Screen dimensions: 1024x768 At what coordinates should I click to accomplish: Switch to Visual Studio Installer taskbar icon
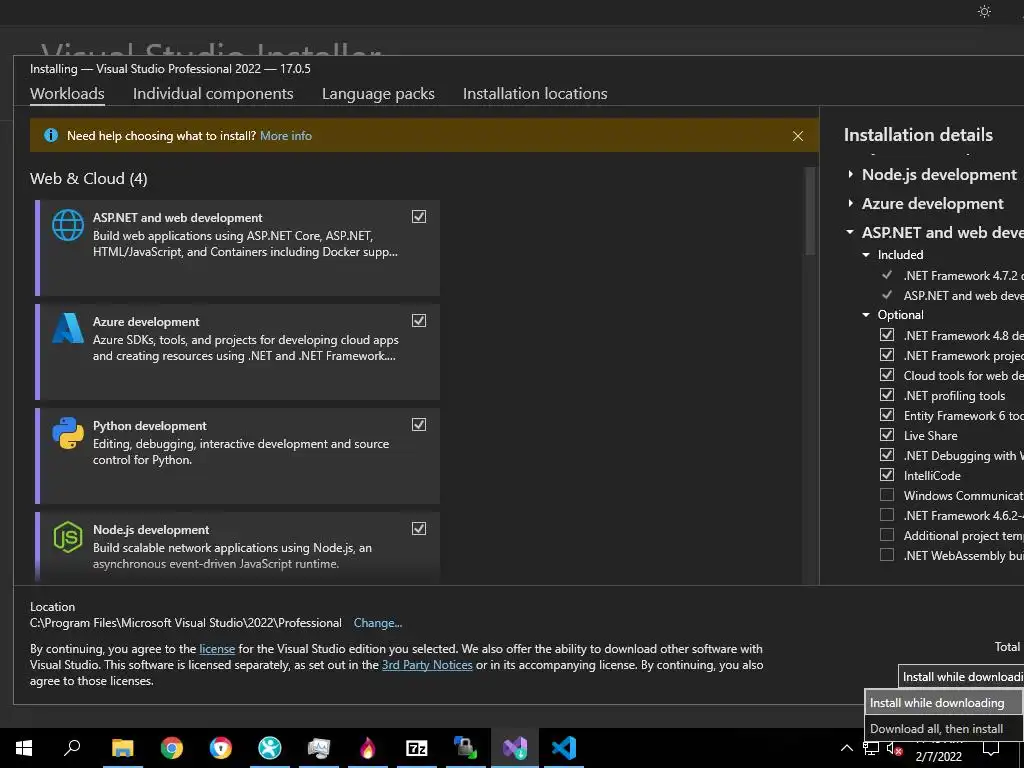515,747
